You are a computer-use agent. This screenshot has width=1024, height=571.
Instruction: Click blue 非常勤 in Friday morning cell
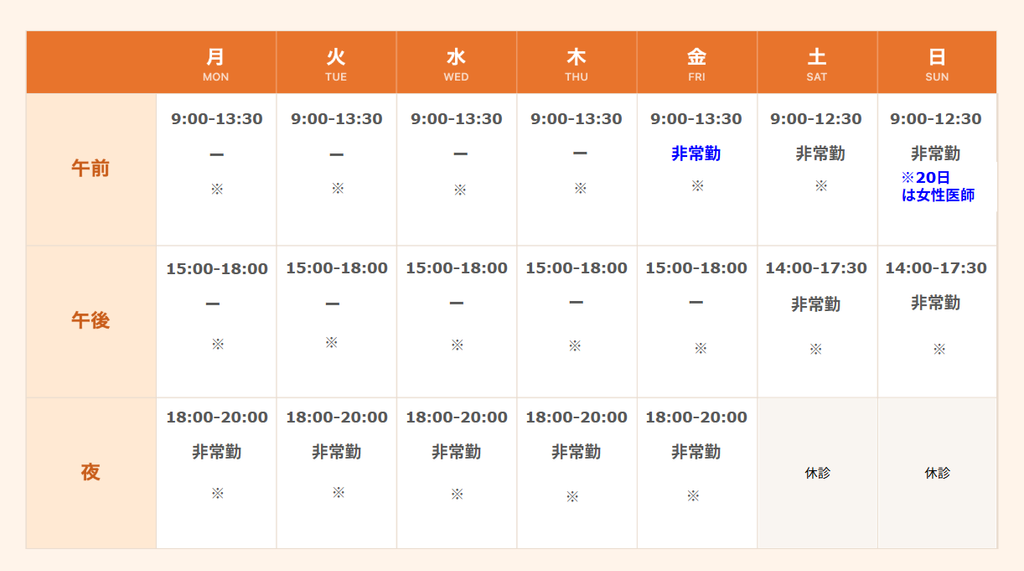point(696,154)
